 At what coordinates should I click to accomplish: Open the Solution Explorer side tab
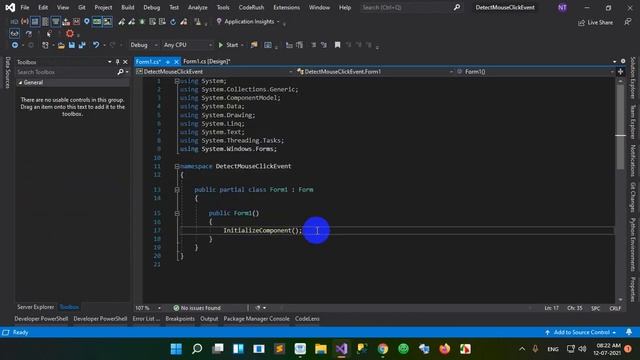[x=633, y=78]
